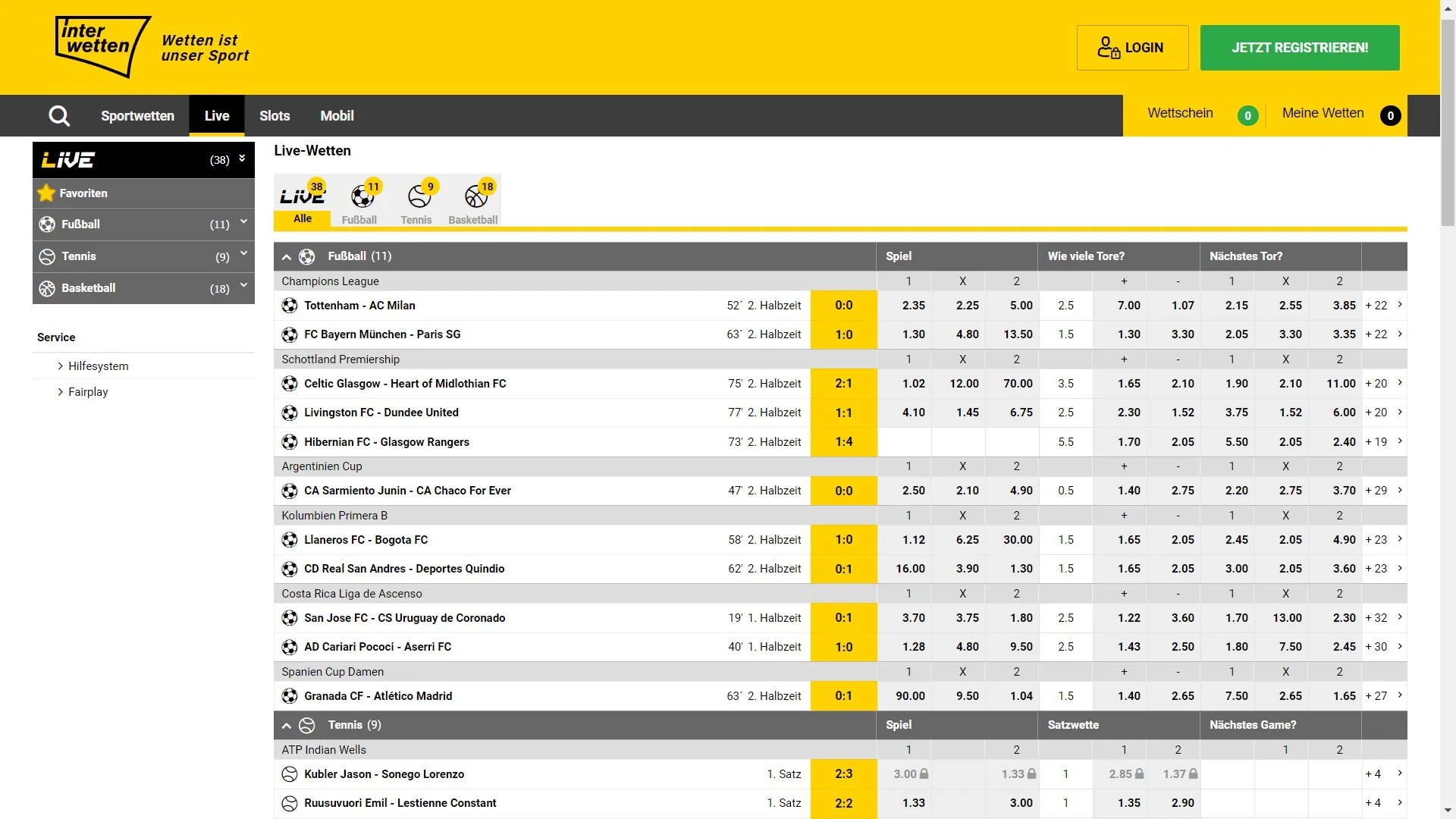This screenshot has width=1456, height=819.
Task: Click +29 more bets for CA Sarmiento Junin
Action: 1376,491
